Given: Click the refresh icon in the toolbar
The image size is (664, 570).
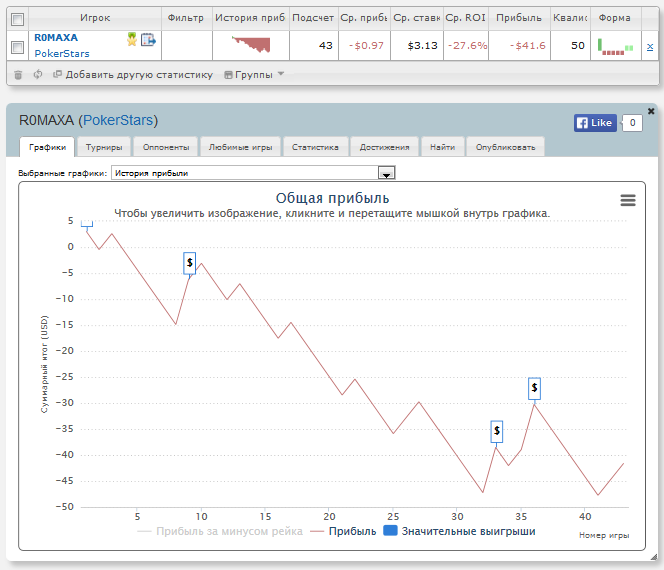Looking at the screenshot, I should [37, 75].
